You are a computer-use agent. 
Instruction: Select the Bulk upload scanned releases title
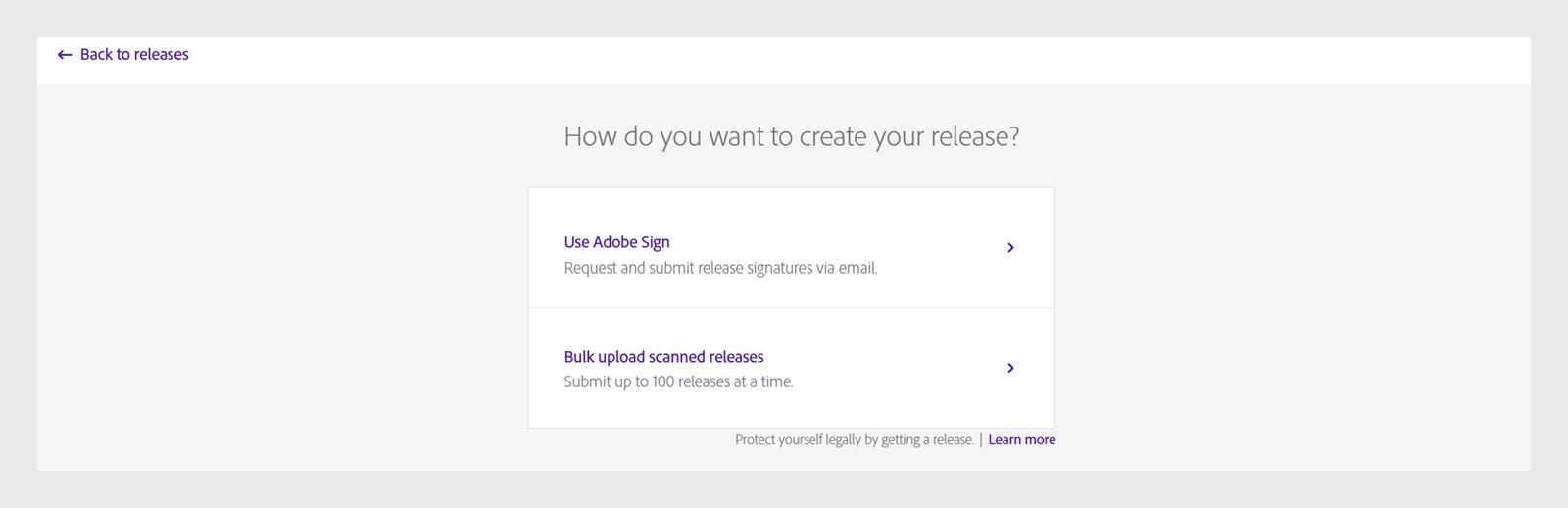(663, 357)
